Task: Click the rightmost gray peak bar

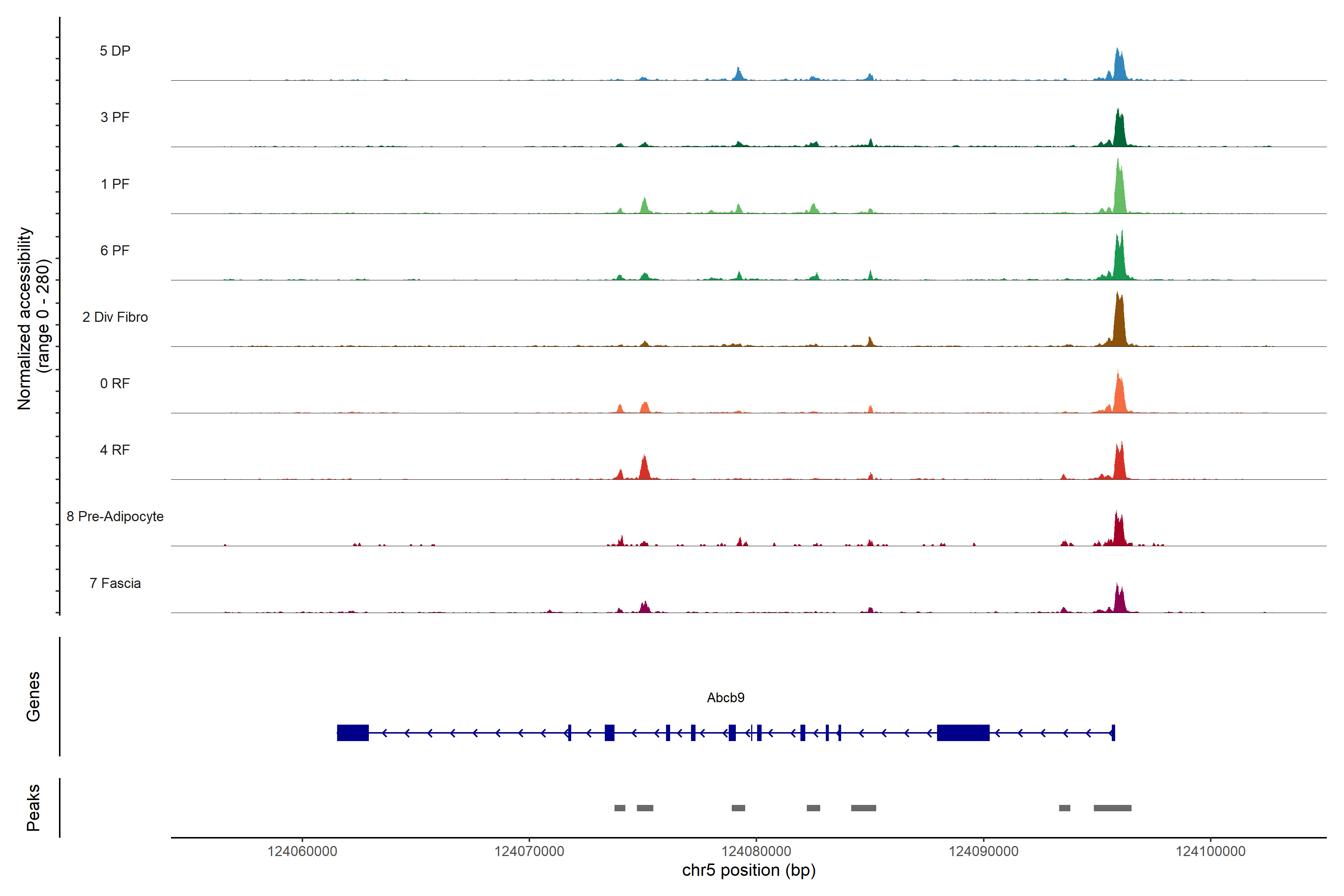Action: (x=1112, y=808)
